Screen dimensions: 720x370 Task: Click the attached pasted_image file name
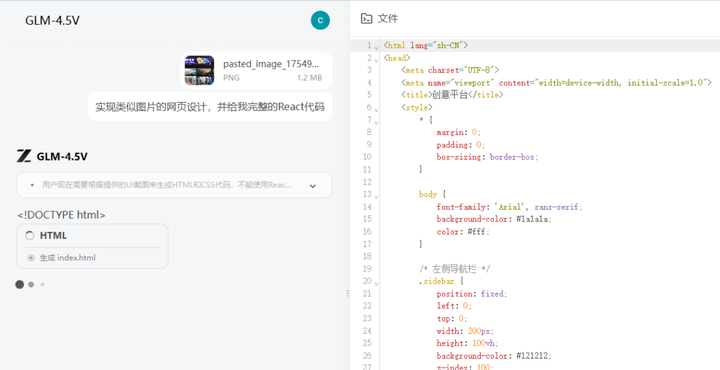click(x=270, y=64)
